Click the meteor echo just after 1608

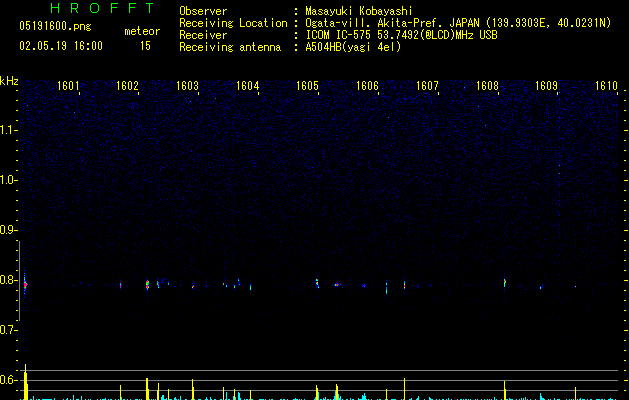click(505, 283)
